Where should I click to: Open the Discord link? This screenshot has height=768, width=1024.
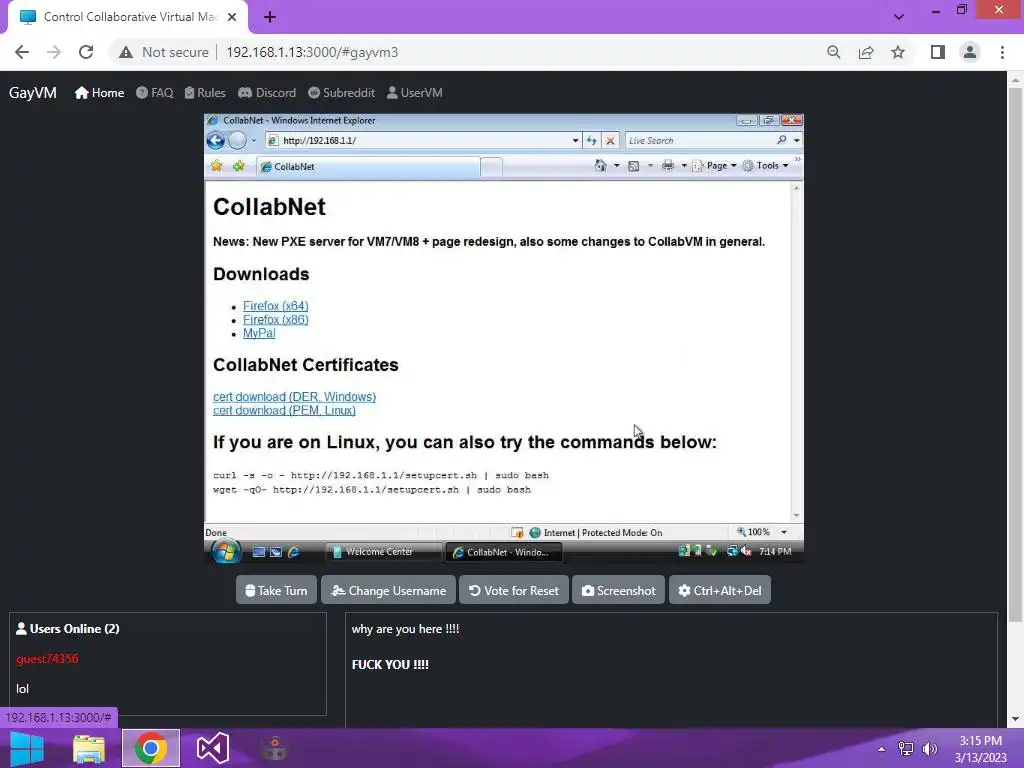[267, 93]
